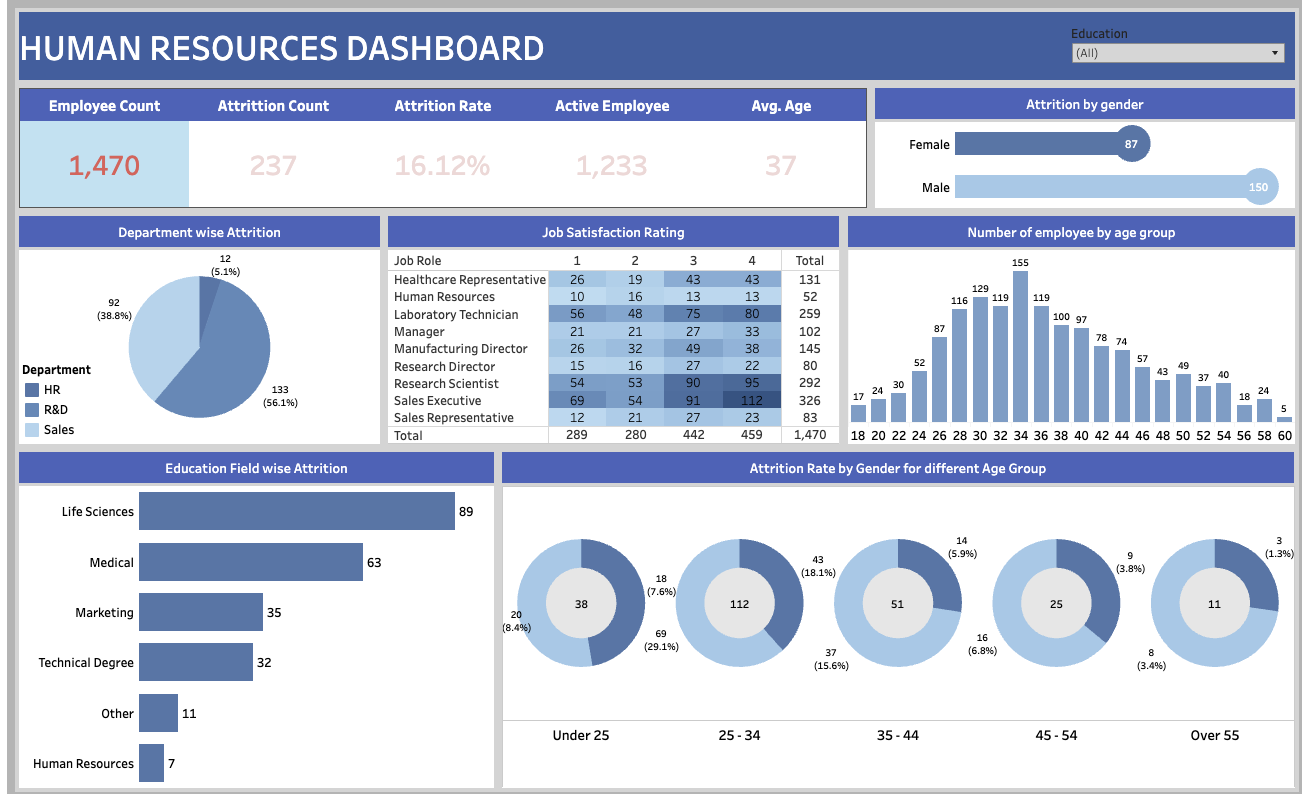1302x794 pixels.
Task: Click the Over 55 age group label
Action: point(1215,735)
